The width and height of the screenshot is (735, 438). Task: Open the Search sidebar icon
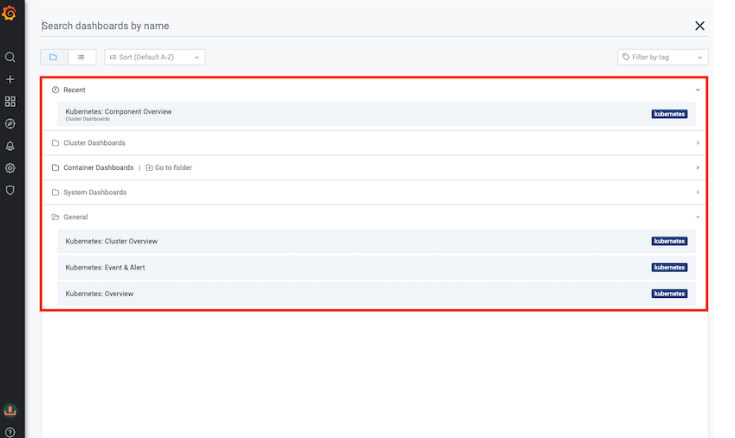pyautogui.click(x=10, y=57)
